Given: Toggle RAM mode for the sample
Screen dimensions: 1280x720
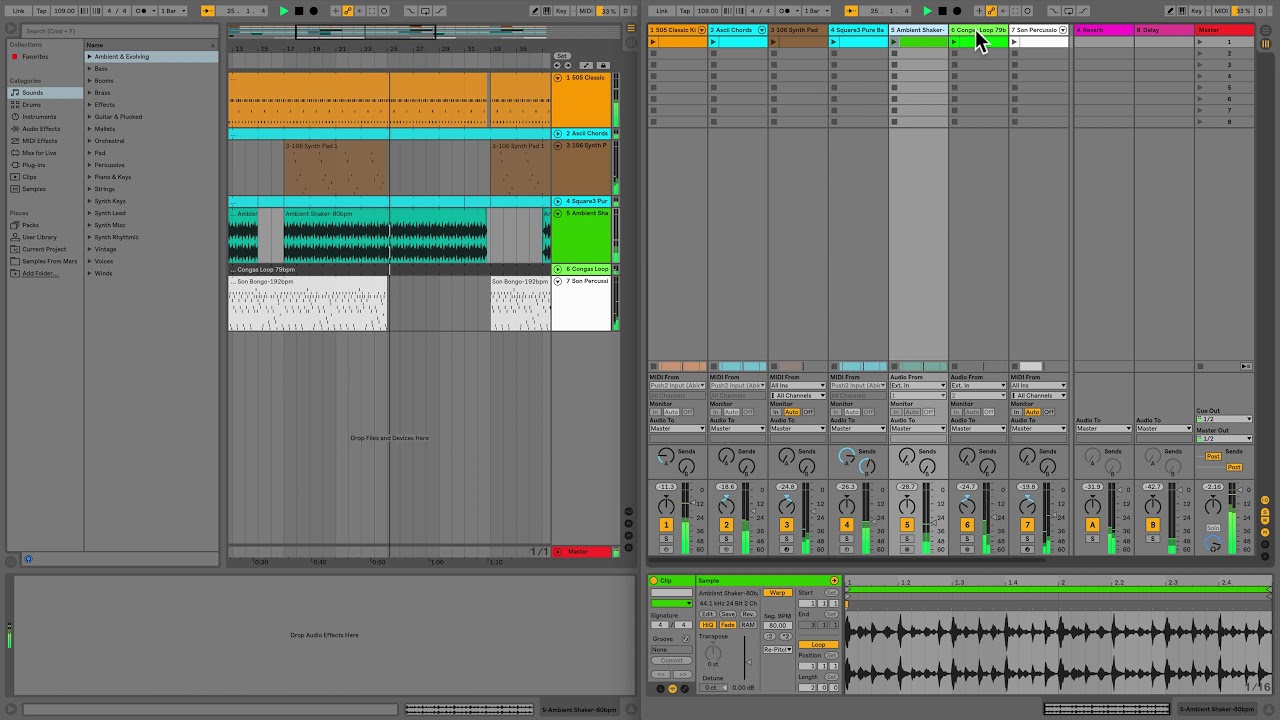Looking at the screenshot, I should [748, 625].
